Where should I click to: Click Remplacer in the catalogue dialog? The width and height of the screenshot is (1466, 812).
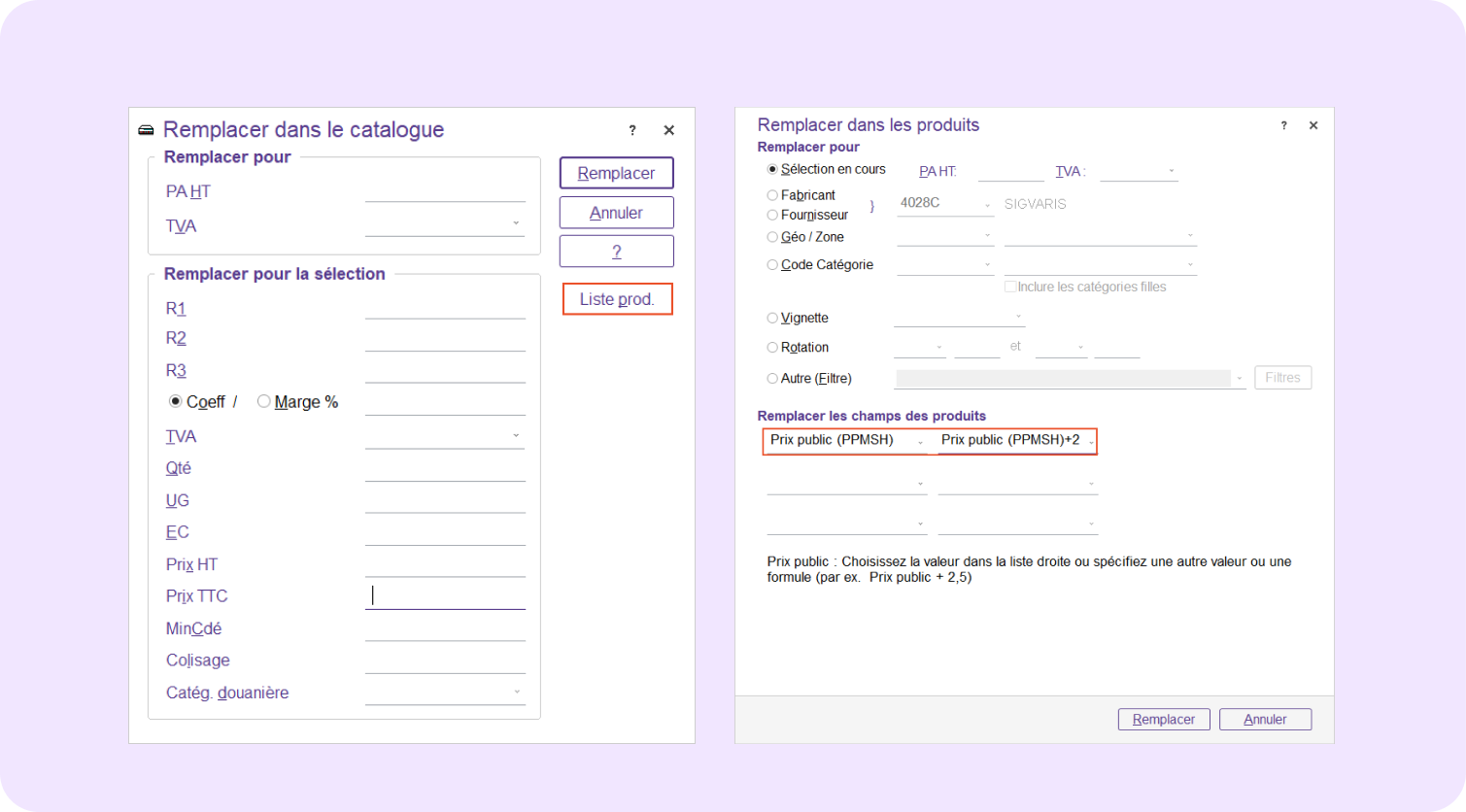click(616, 173)
